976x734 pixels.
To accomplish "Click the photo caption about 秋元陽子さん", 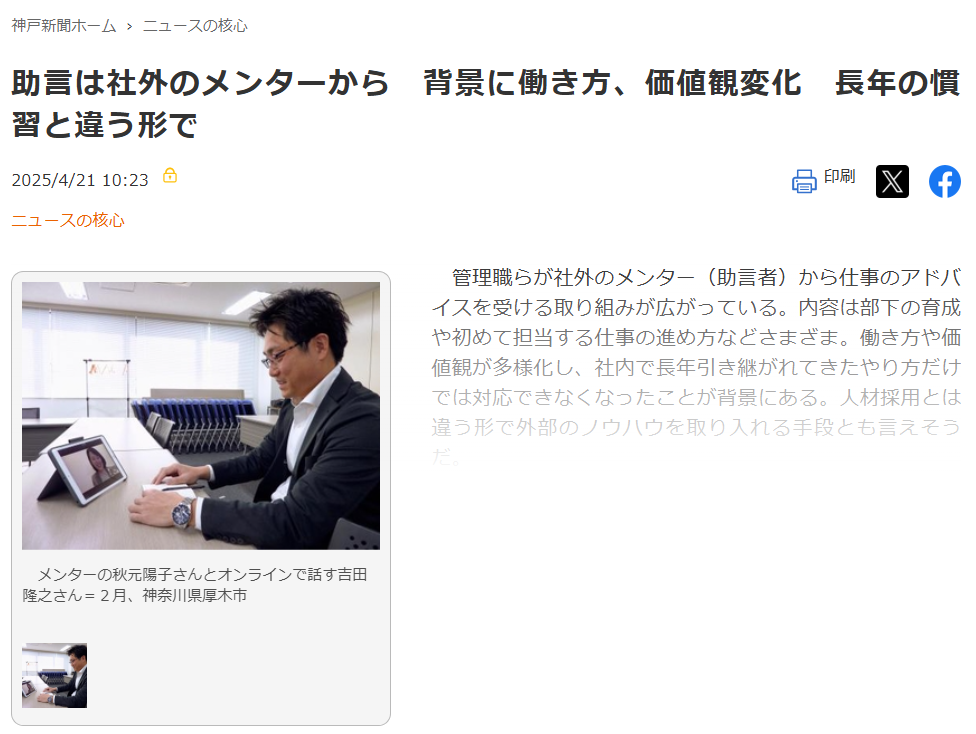I will (195, 585).
